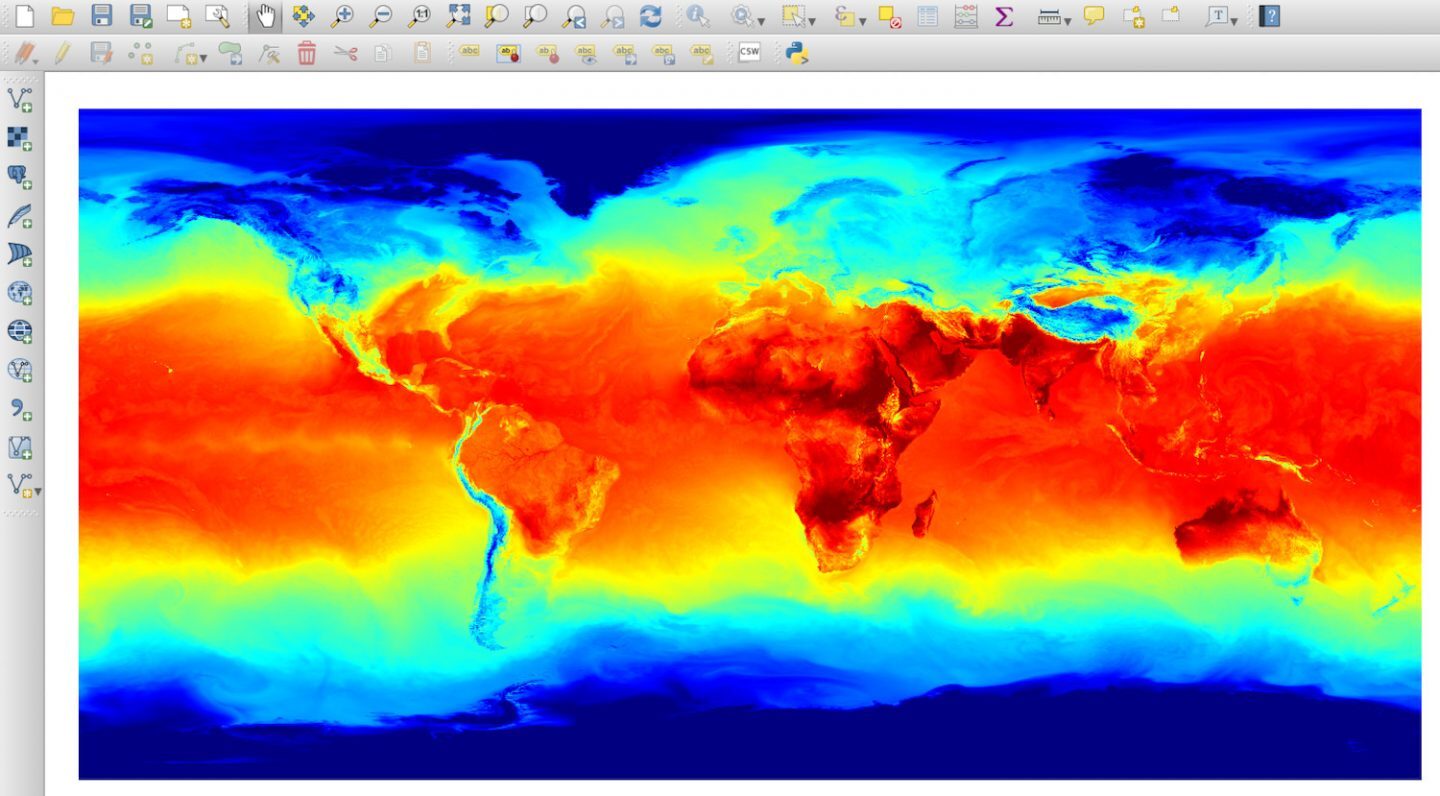Select the Change Label tool

[702, 53]
